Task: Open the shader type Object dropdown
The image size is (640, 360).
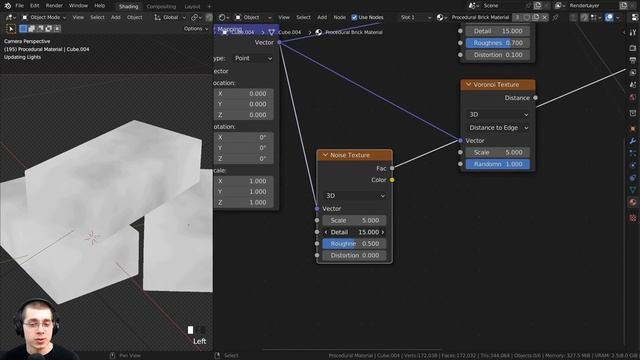Action: [253, 17]
